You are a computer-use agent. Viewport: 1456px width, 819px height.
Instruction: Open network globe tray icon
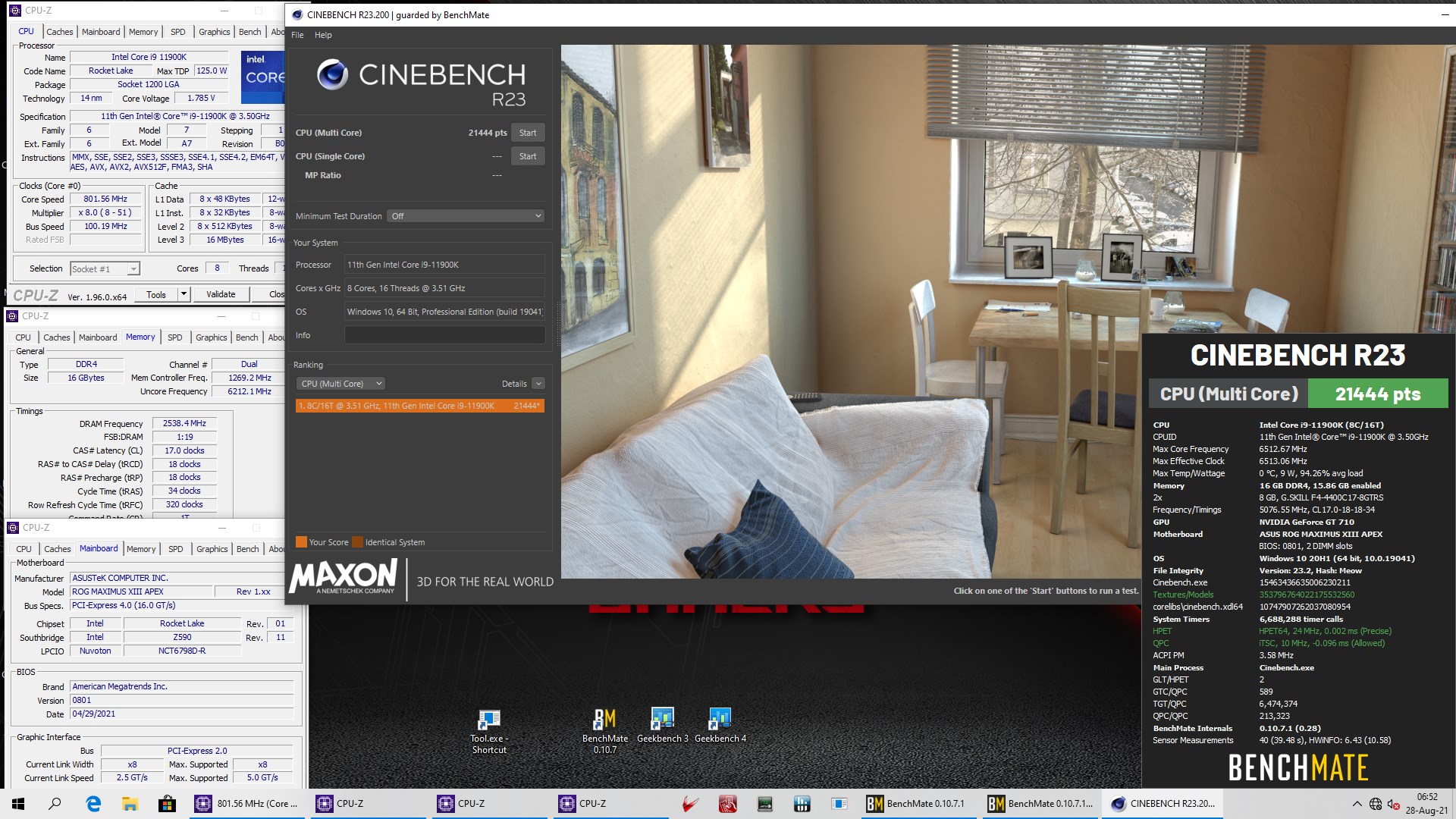pyautogui.click(x=1376, y=804)
